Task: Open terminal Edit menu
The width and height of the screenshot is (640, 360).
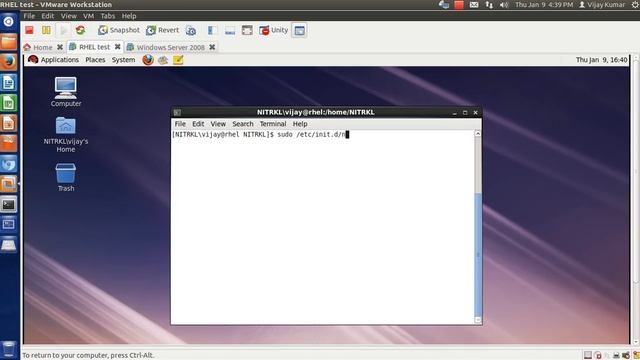Action: [x=198, y=124]
